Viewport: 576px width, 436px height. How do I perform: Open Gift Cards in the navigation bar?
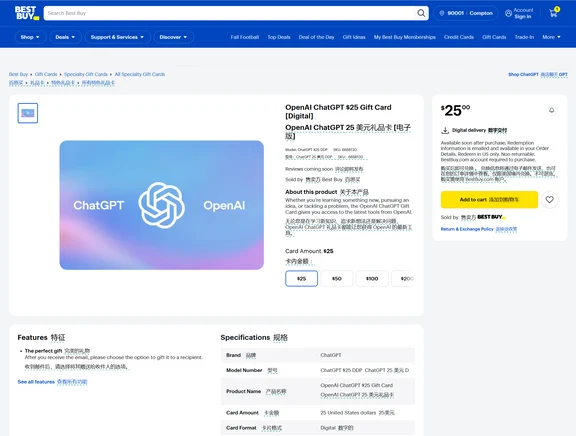494,37
